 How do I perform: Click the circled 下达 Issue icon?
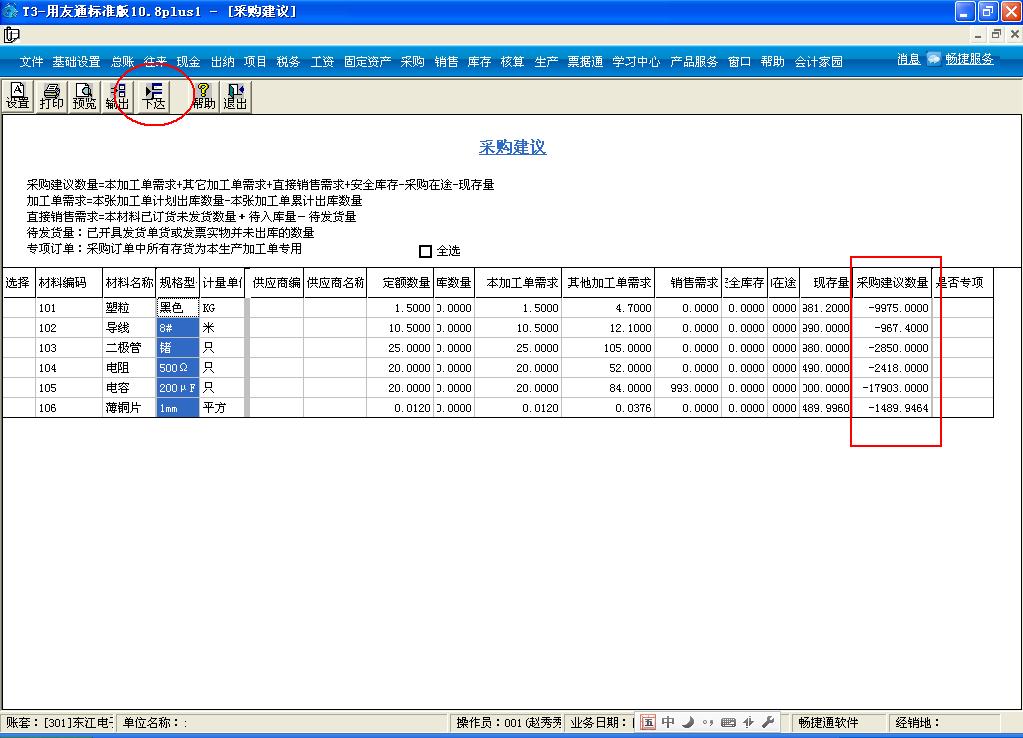(152, 96)
